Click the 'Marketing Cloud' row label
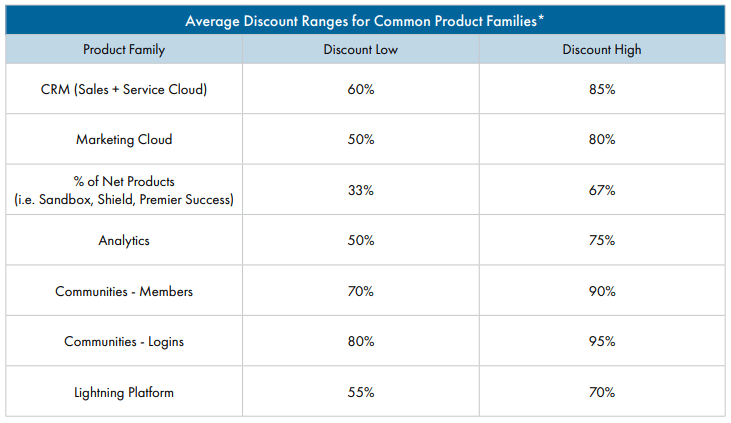Viewport: 731px width, 423px height. coord(124,139)
